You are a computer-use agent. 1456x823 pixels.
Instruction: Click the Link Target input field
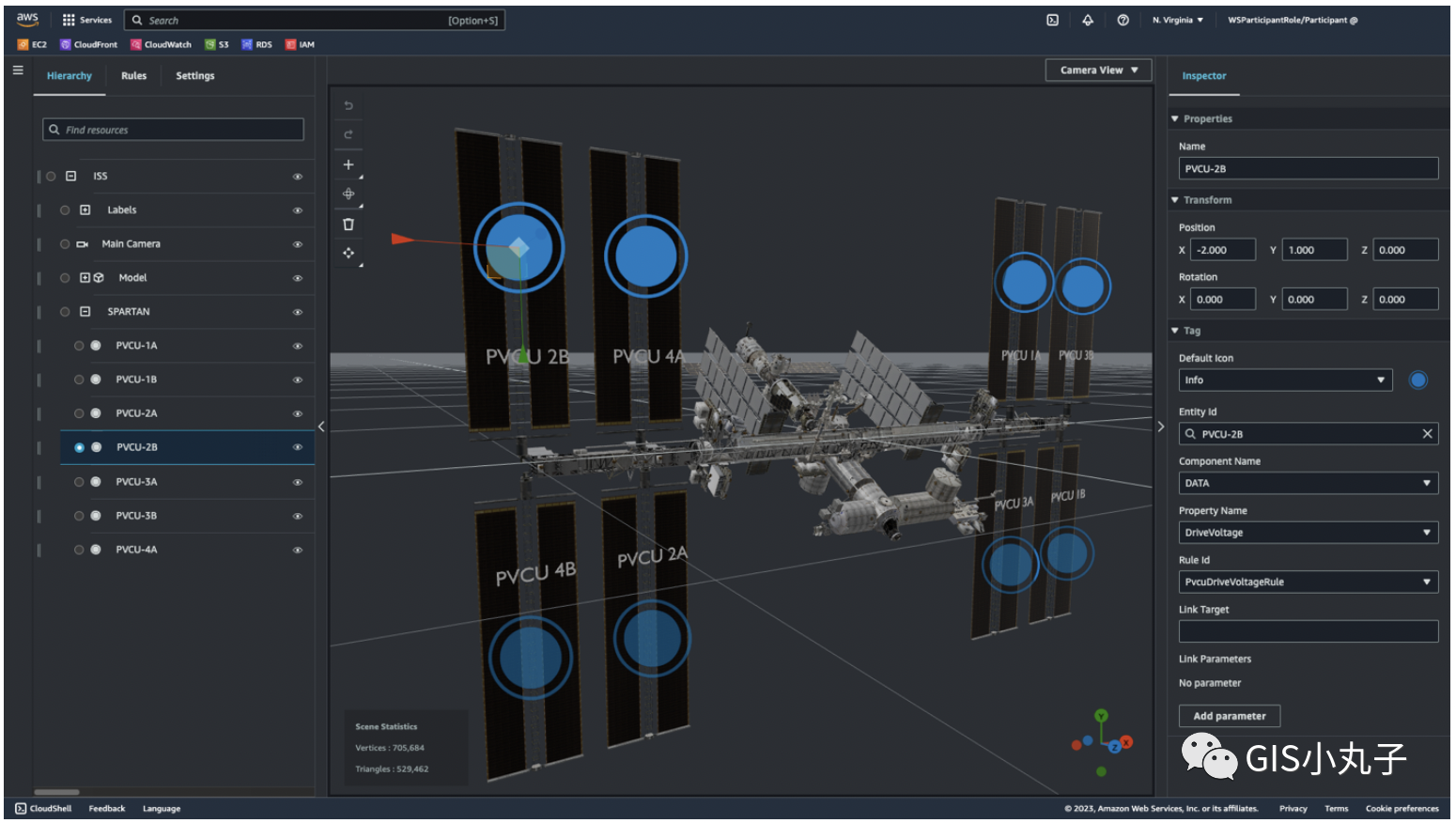coord(1309,631)
